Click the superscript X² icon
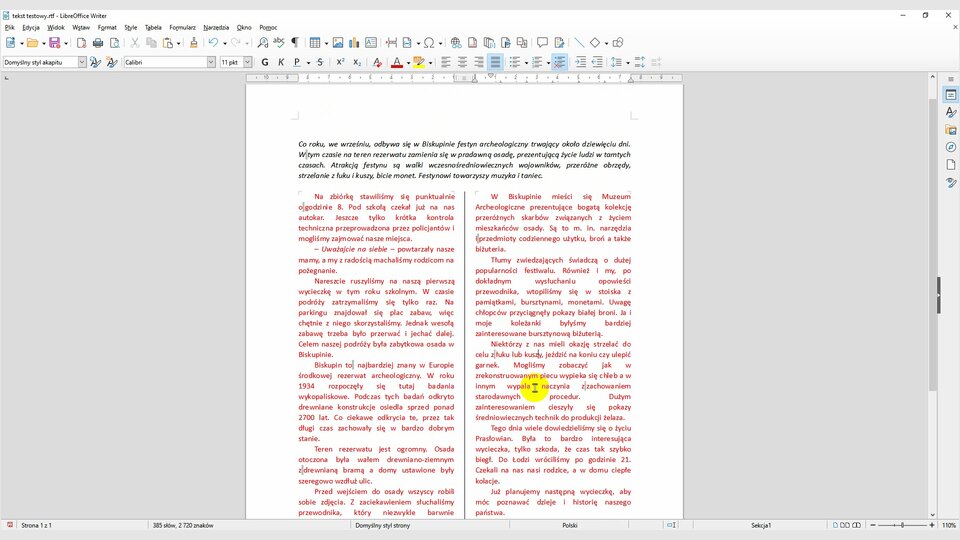960x540 pixels. pyautogui.click(x=341, y=62)
